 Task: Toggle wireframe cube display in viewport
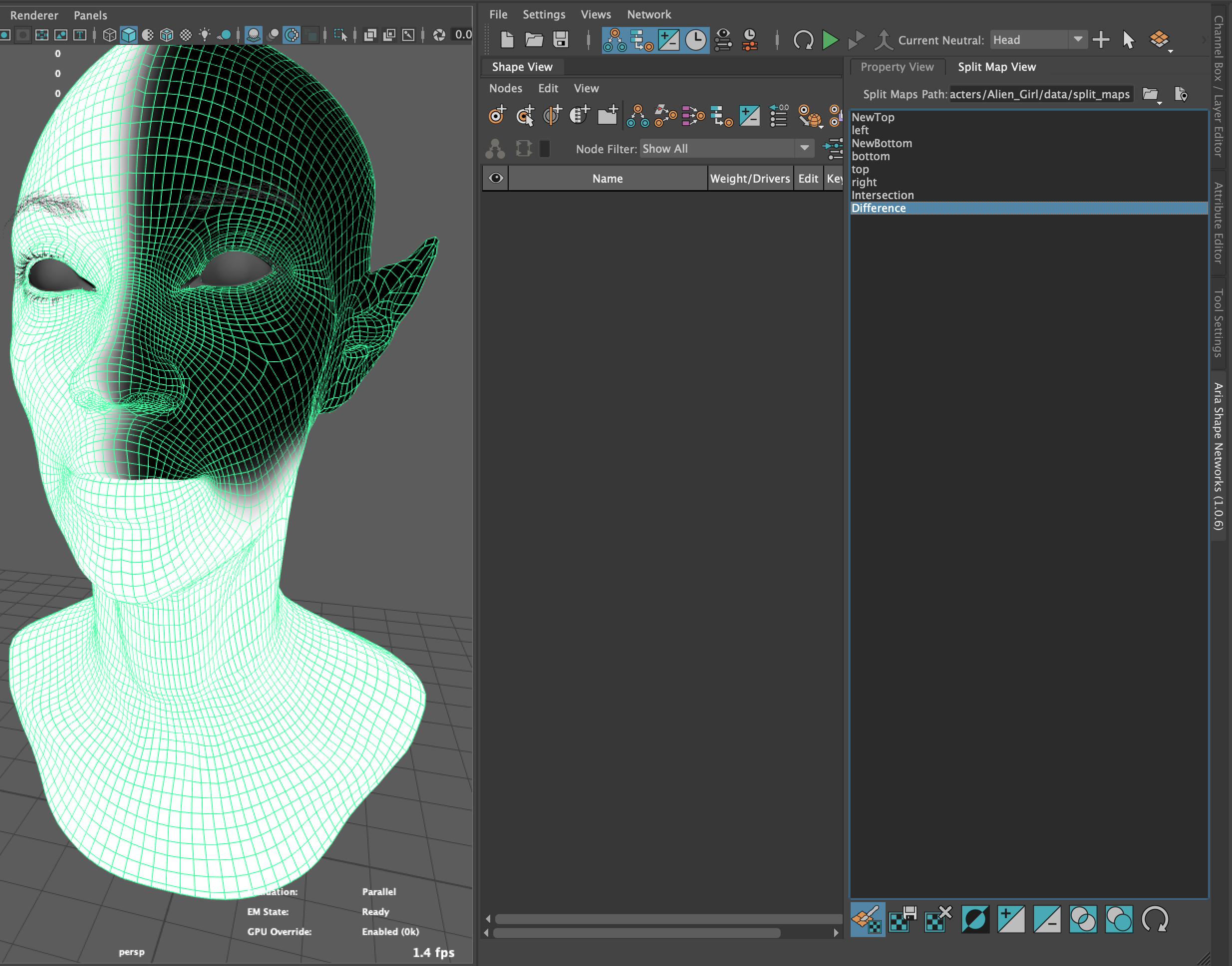coord(110,35)
